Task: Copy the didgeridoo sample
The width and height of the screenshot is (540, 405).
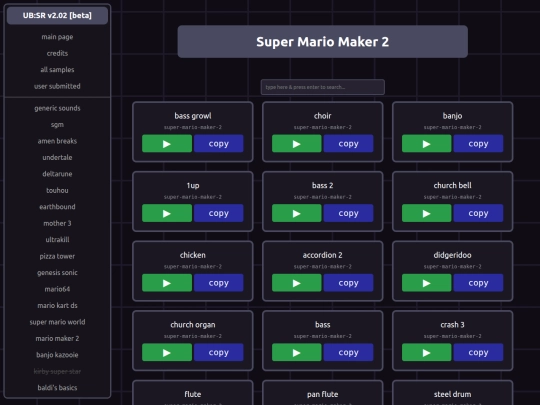Action: tap(478, 283)
